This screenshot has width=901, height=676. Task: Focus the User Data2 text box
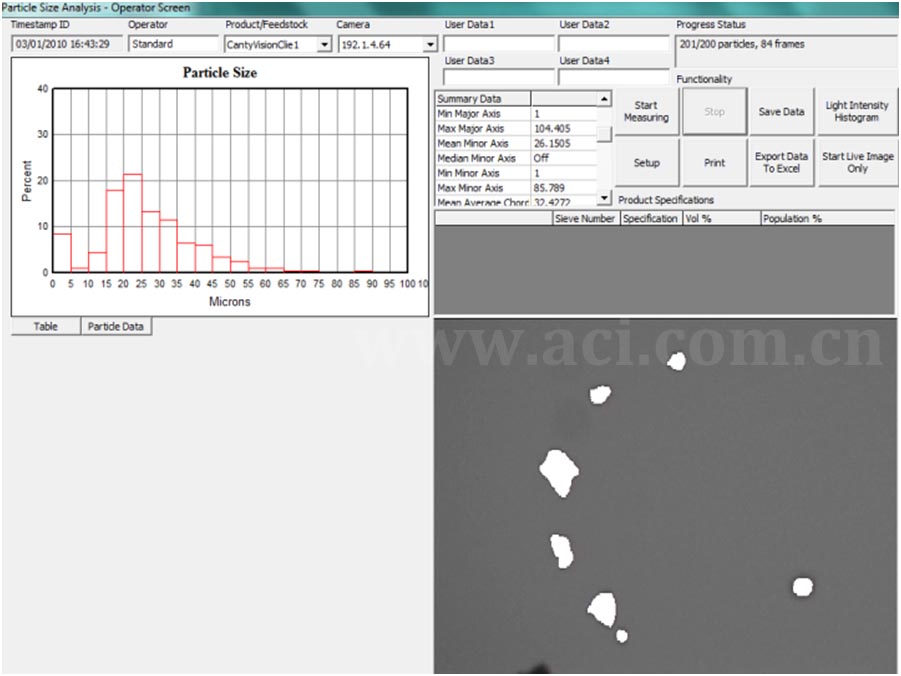pyautogui.click(x=613, y=45)
